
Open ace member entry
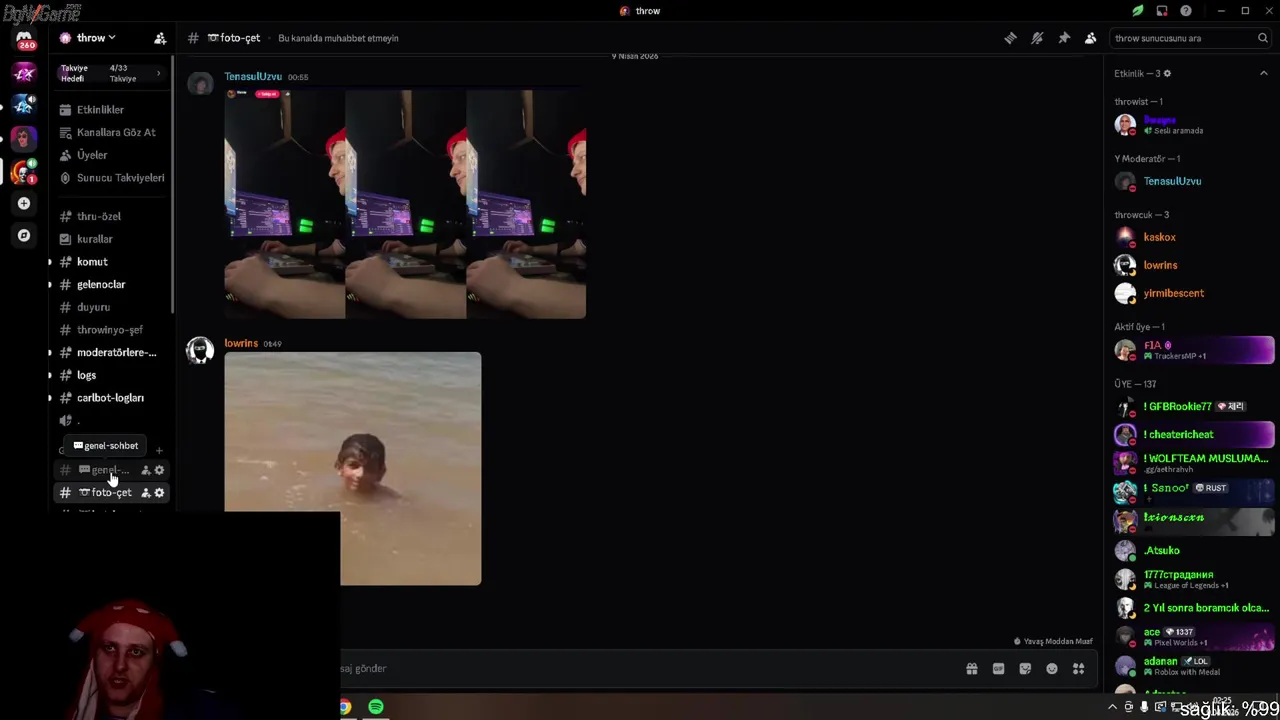click(1194, 636)
